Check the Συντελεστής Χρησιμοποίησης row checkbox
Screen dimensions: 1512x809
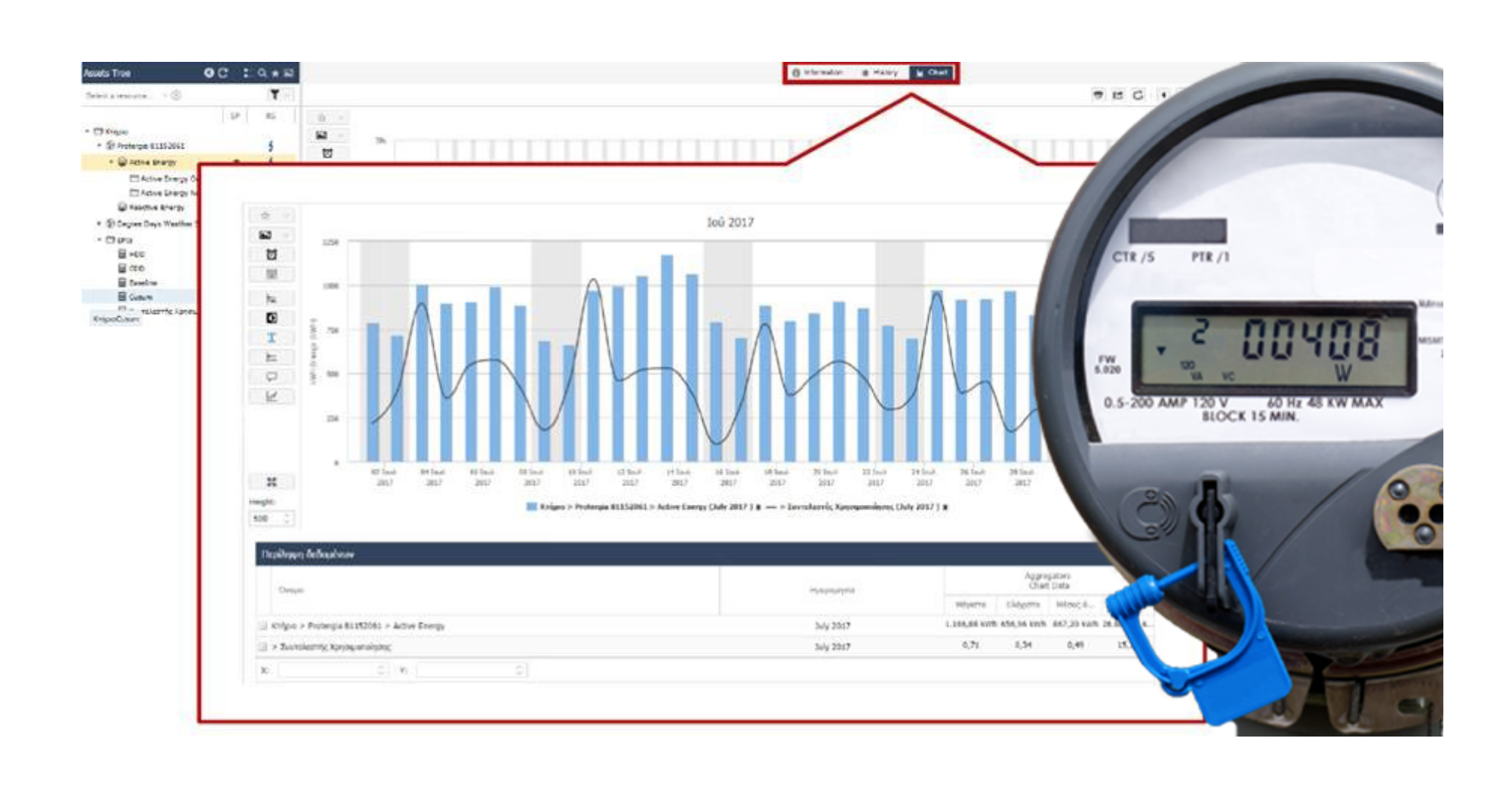(x=263, y=647)
